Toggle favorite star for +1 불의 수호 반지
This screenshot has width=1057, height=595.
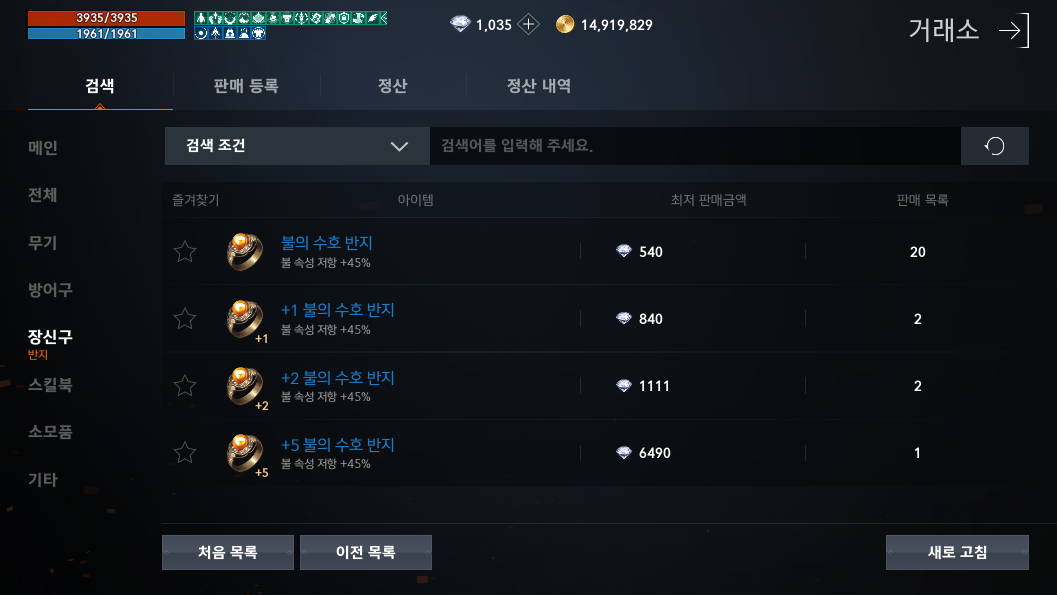click(x=185, y=318)
